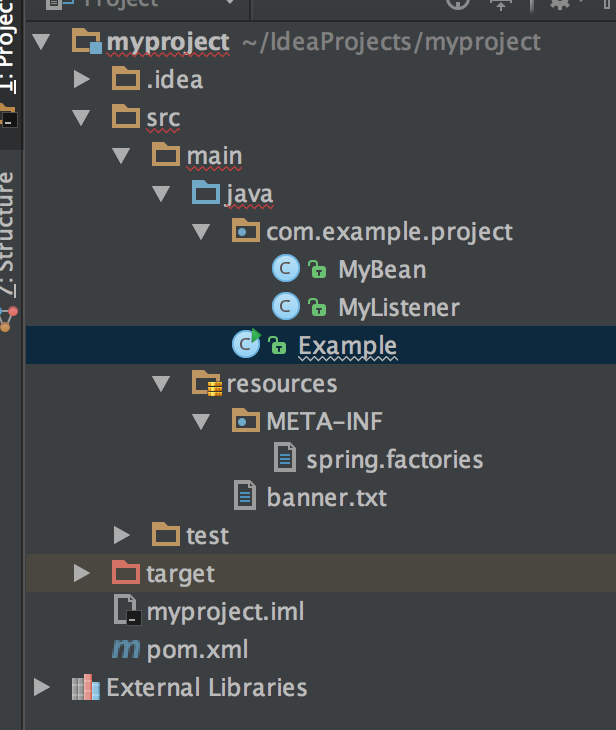The width and height of the screenshot is (616, 730).
Task: Click the MyBean class icon
Action: coord(285,269)
